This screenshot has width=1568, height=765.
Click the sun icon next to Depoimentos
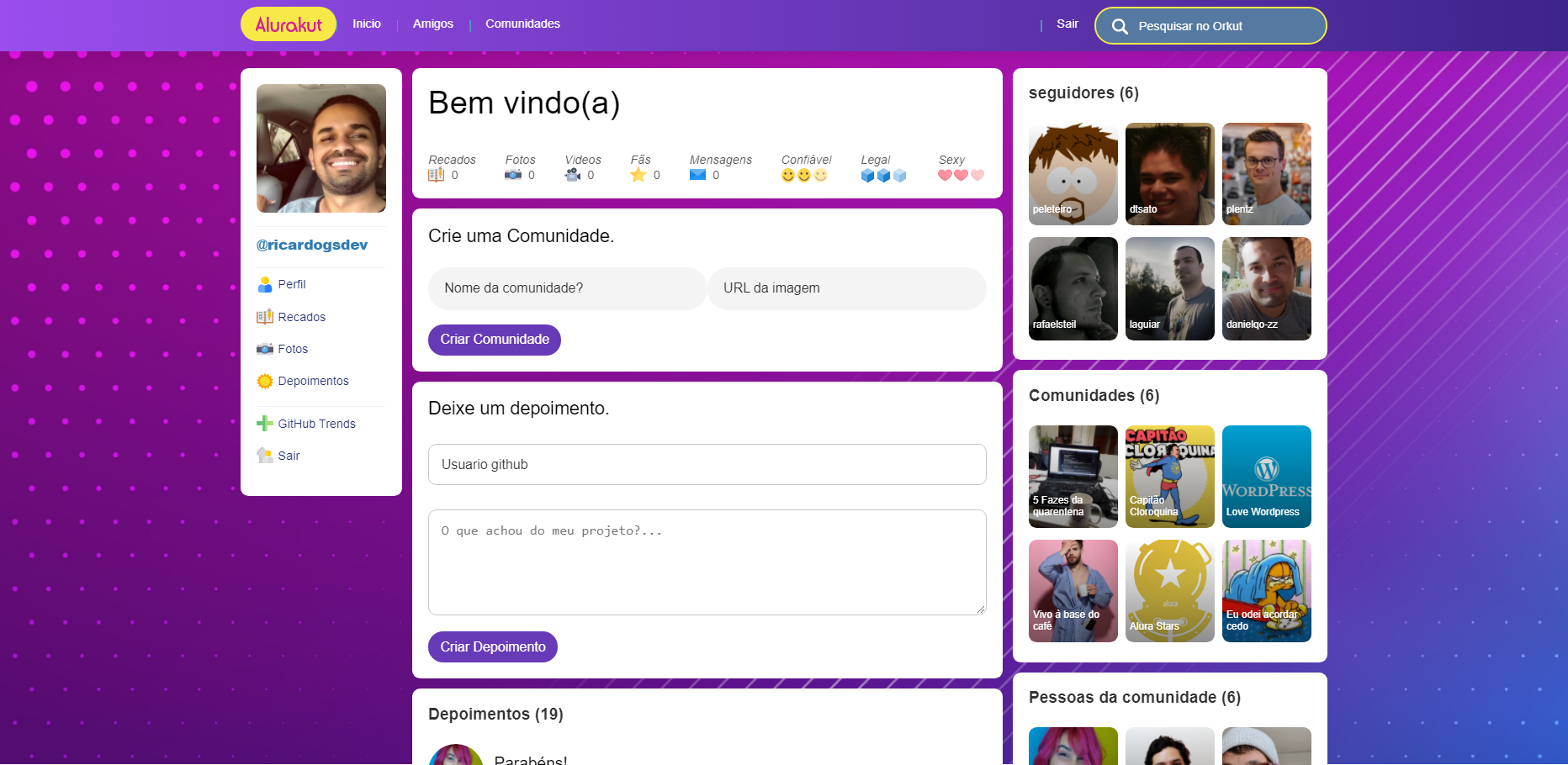[264, 380]
